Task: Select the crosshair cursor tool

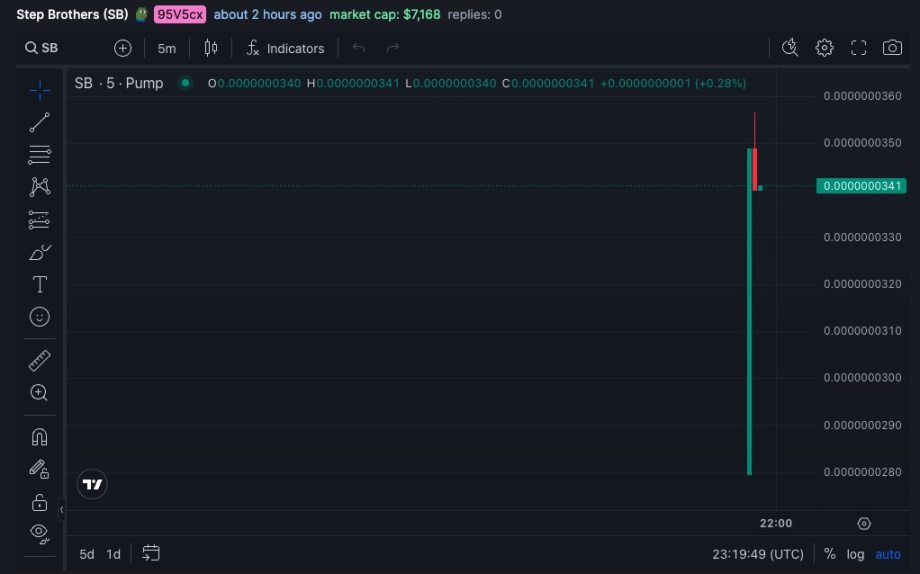Action: click(40, 91)
